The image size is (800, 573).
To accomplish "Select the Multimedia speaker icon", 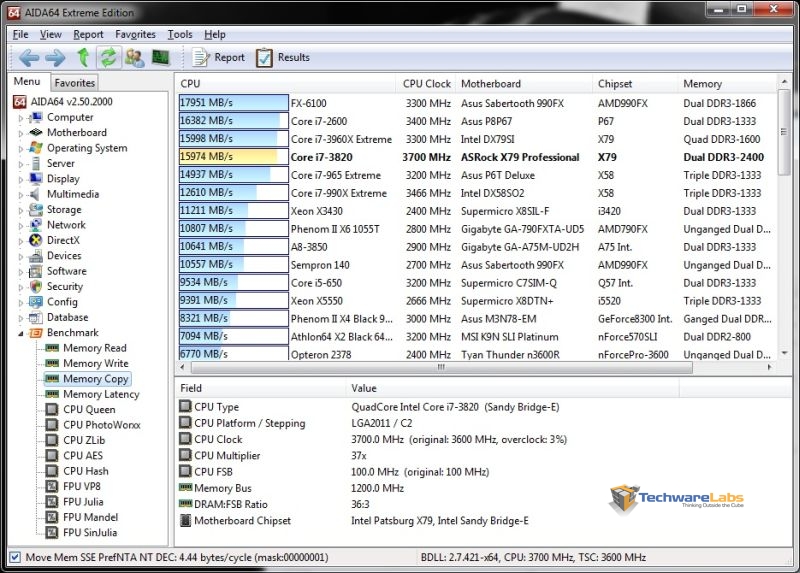I will [35, 194].
